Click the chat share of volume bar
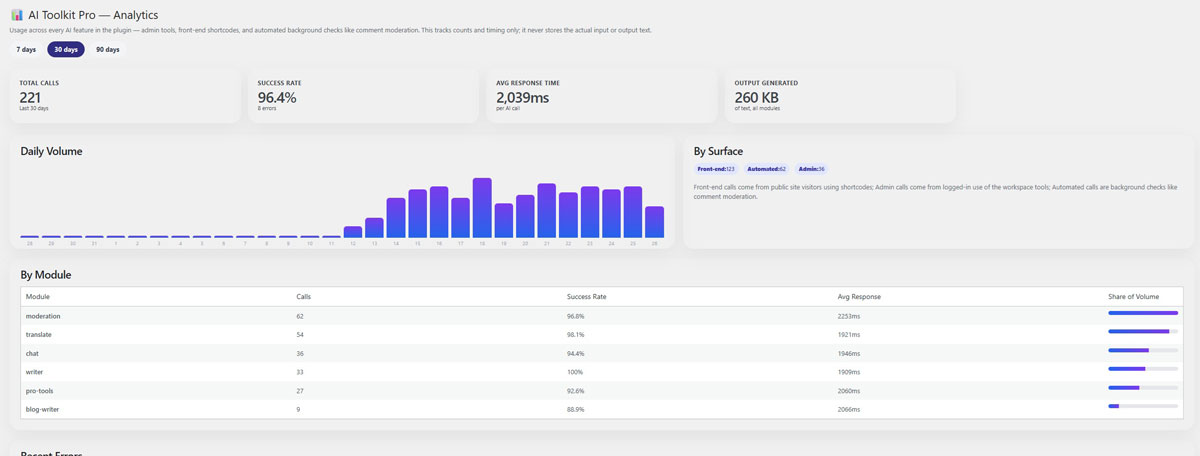1200x456 pixels. click(1143, 350)
